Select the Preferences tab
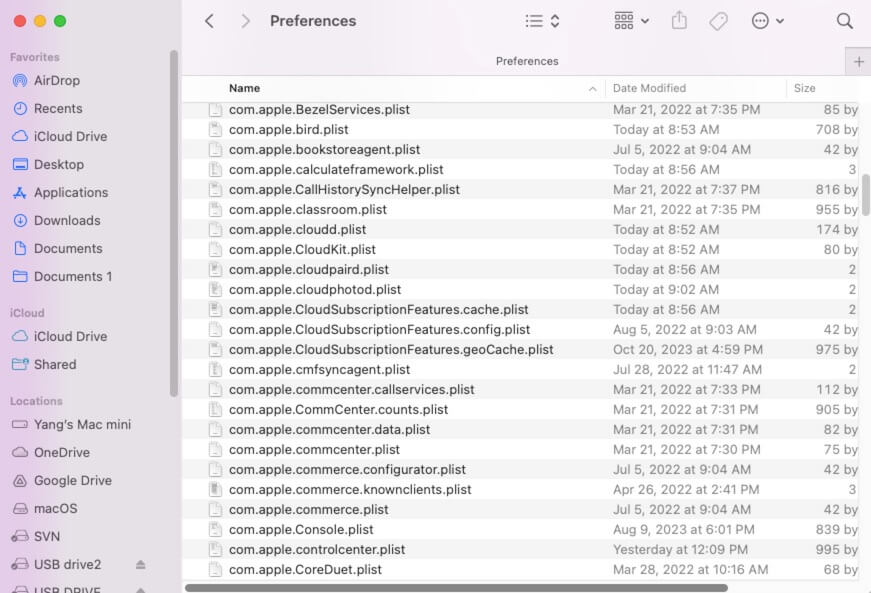Viewport: 871px width, 593px height. (527, 61)
